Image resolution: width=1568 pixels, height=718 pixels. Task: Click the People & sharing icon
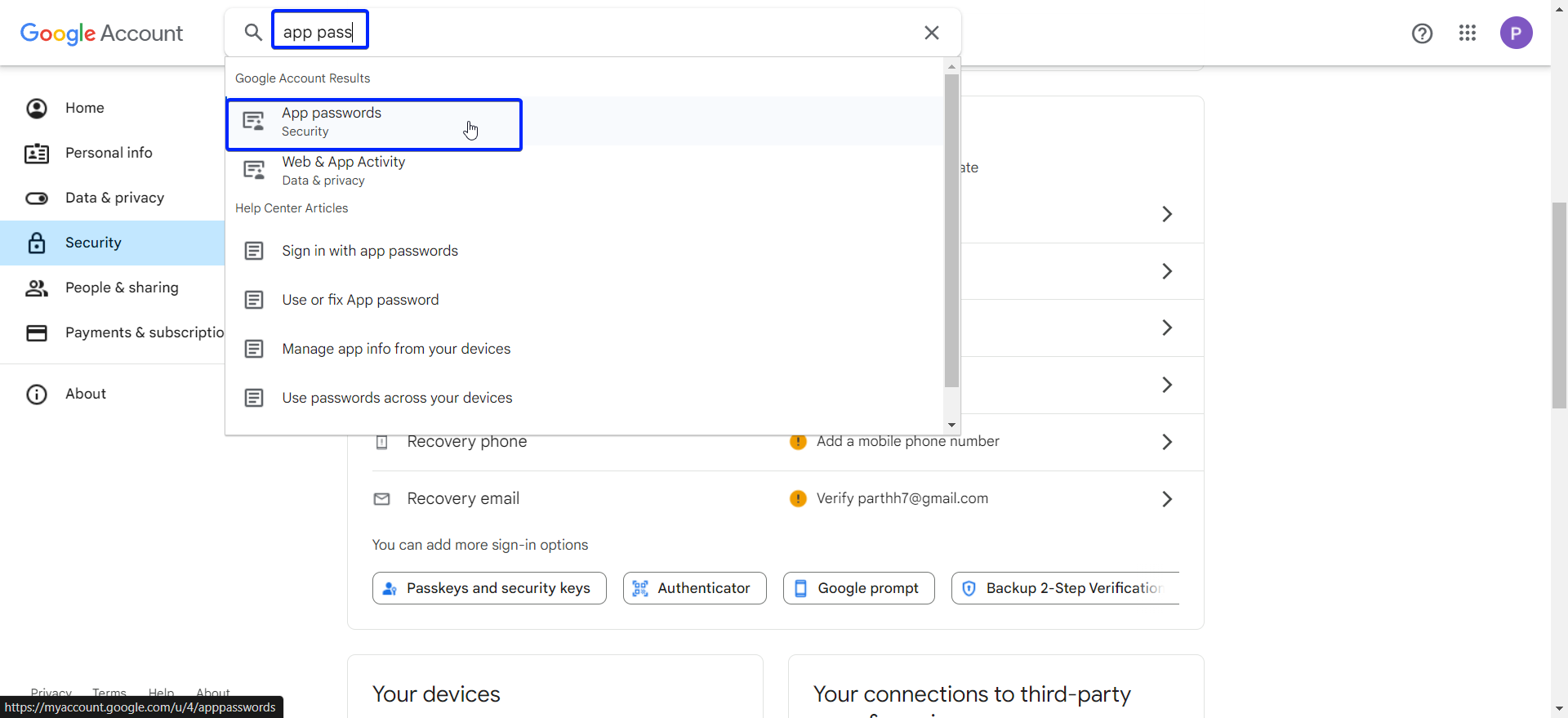point(37,288)
